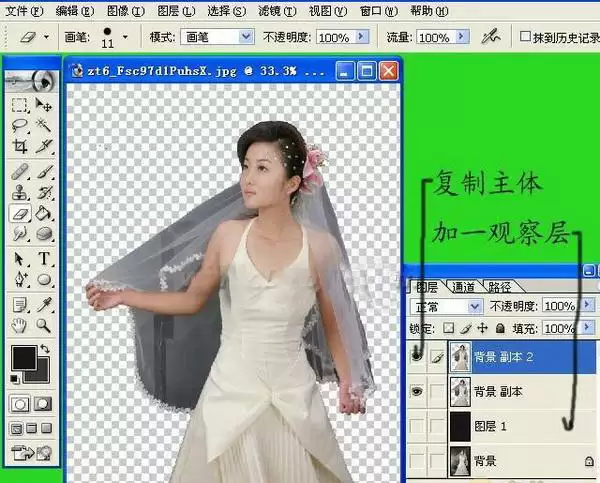Show the 图层 1 layer visibility
Image resolution: width=600 pixels, height=483 pixels.
tap(417, 426)
